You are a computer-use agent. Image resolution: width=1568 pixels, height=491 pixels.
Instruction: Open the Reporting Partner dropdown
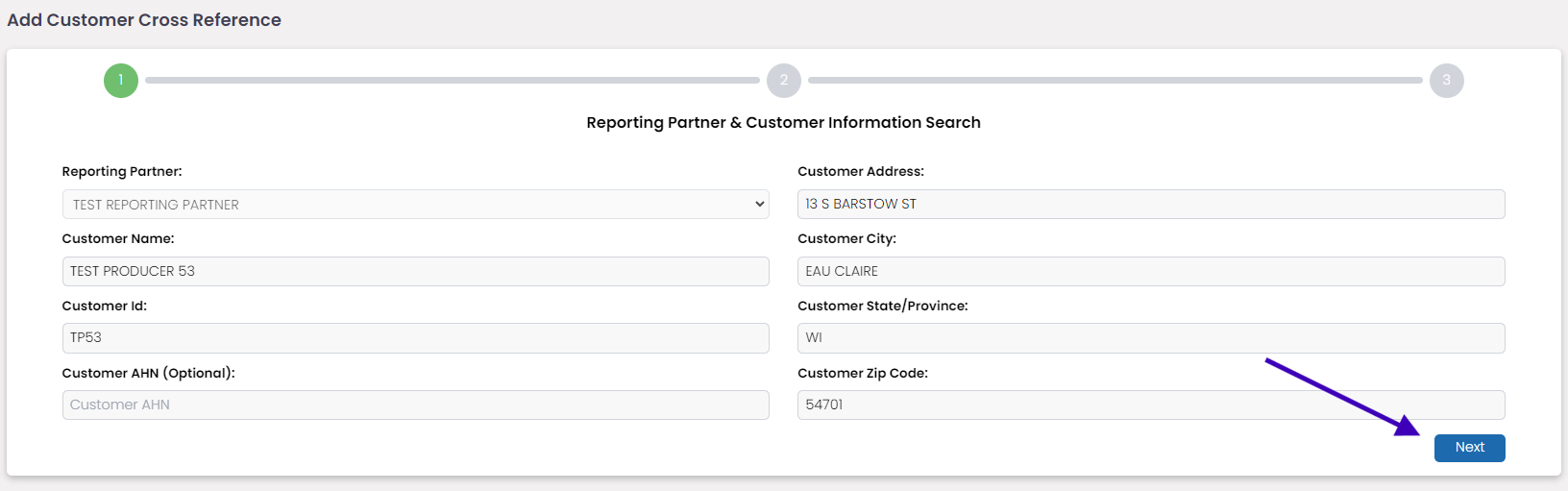415,205
